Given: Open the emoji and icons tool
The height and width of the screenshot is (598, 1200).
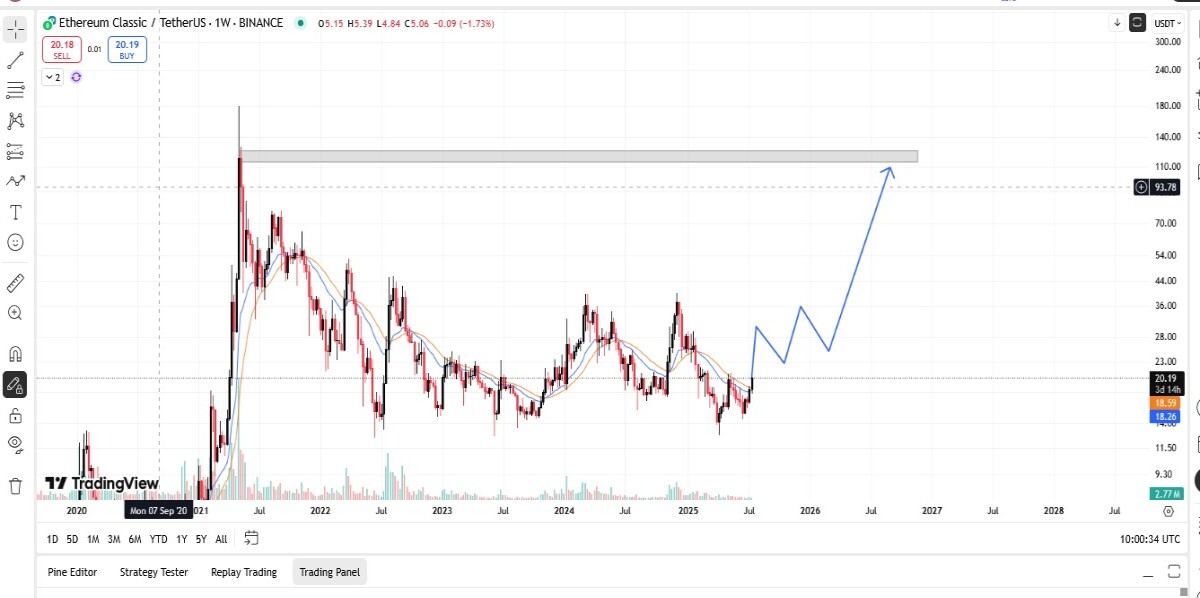Looking at the screenshot, I should coord(15,242).
